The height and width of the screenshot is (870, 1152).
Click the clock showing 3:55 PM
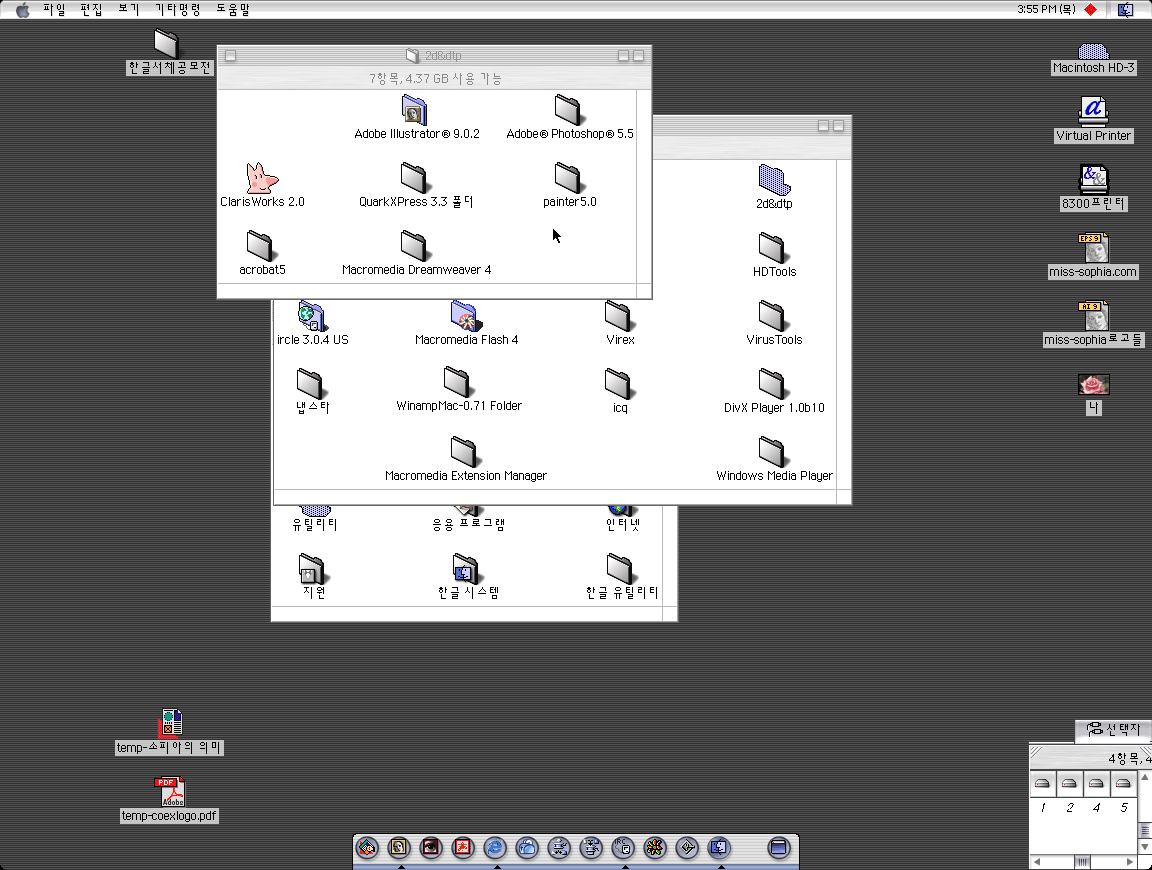[x=1046, y=9]
